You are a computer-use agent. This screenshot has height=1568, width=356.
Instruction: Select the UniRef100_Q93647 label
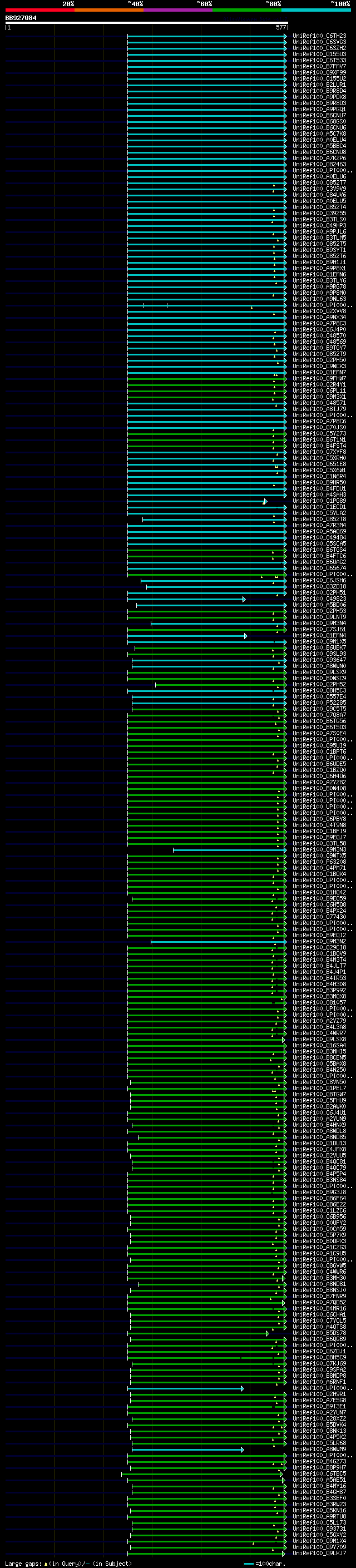point(319,660)
